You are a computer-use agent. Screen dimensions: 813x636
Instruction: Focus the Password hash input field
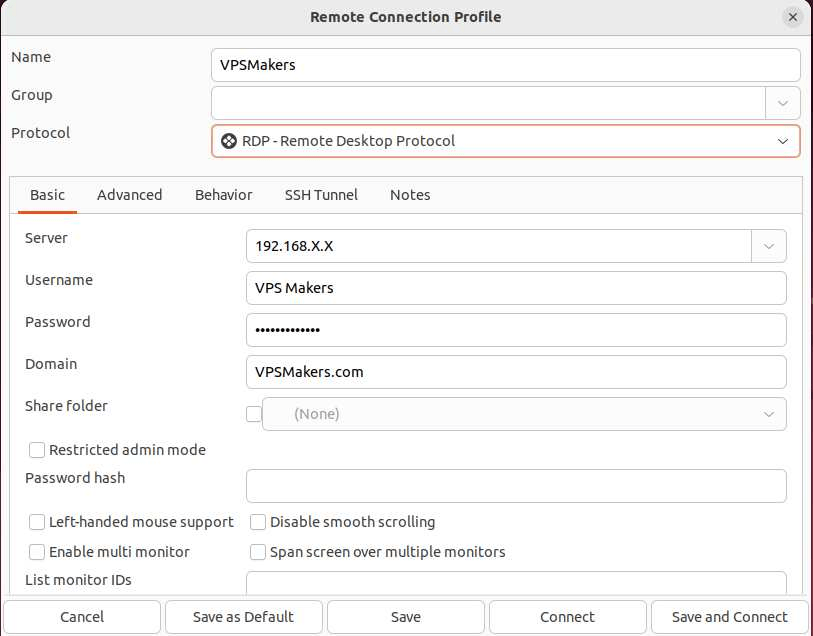point(516,486)
